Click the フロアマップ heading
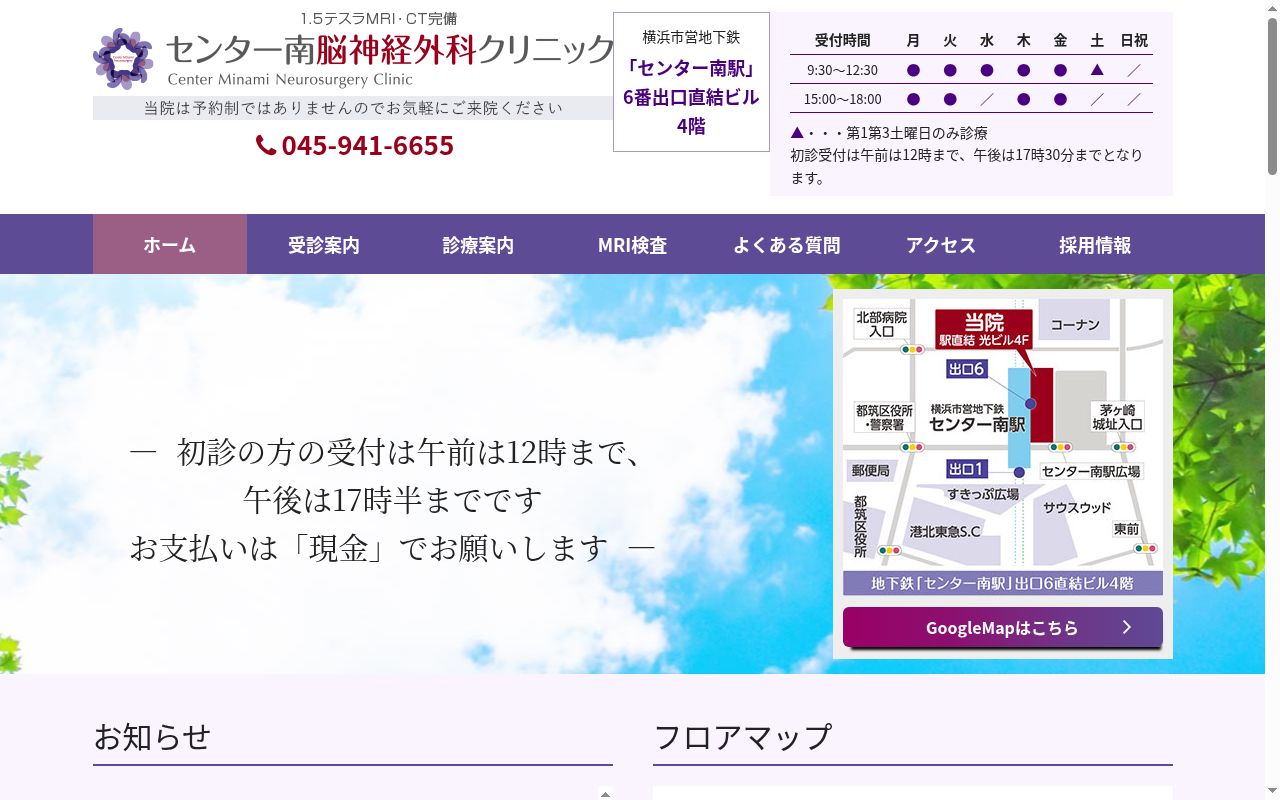 pos(742,737)
